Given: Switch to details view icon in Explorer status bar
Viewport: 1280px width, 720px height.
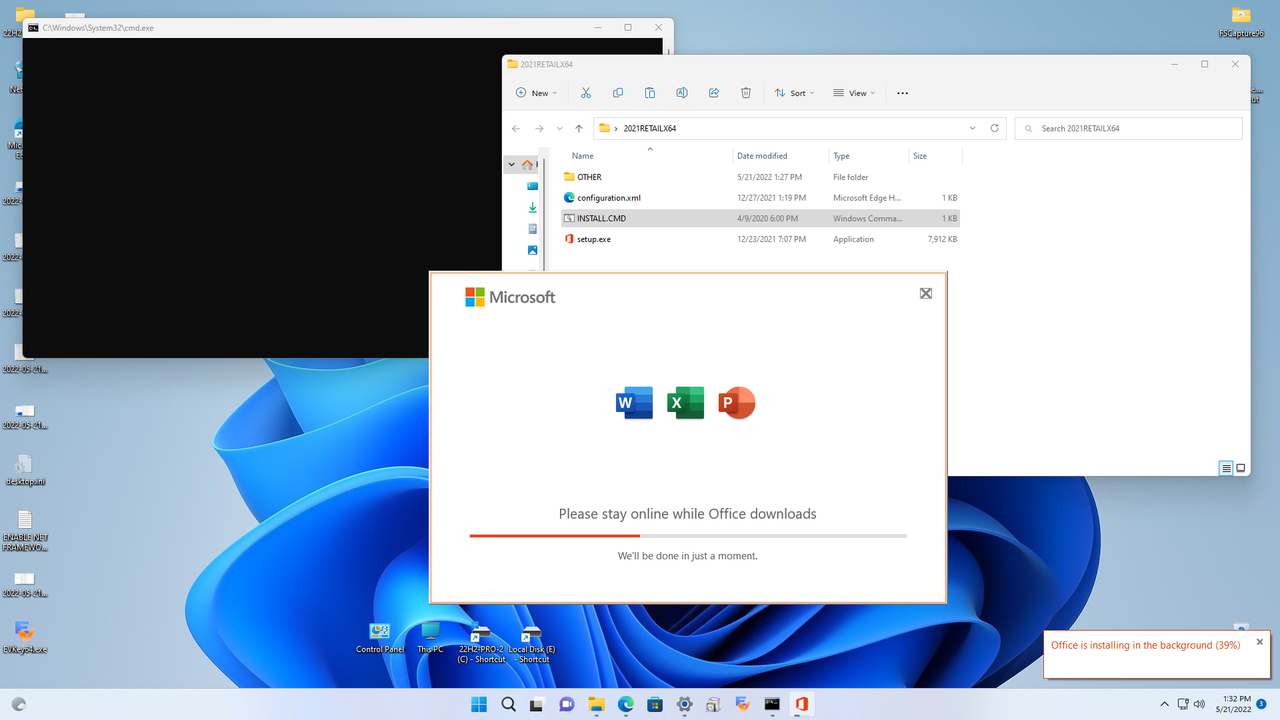Looking at the screenshot, I should pyautogui.click(x=1226, y=468).
